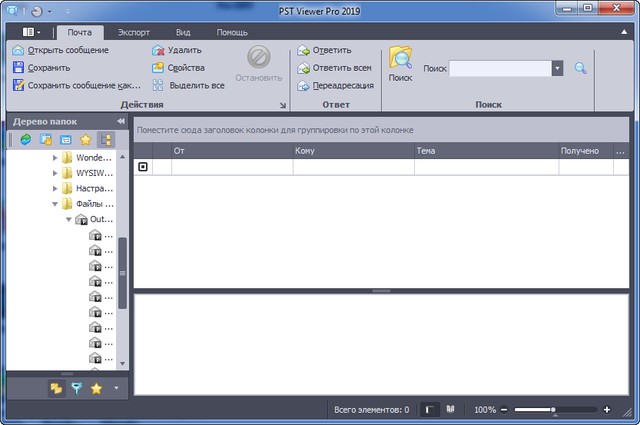Expand the Wonde... folder in the tree
The height and width of the screenshot is (425, 640).
(x=55, y=158)
